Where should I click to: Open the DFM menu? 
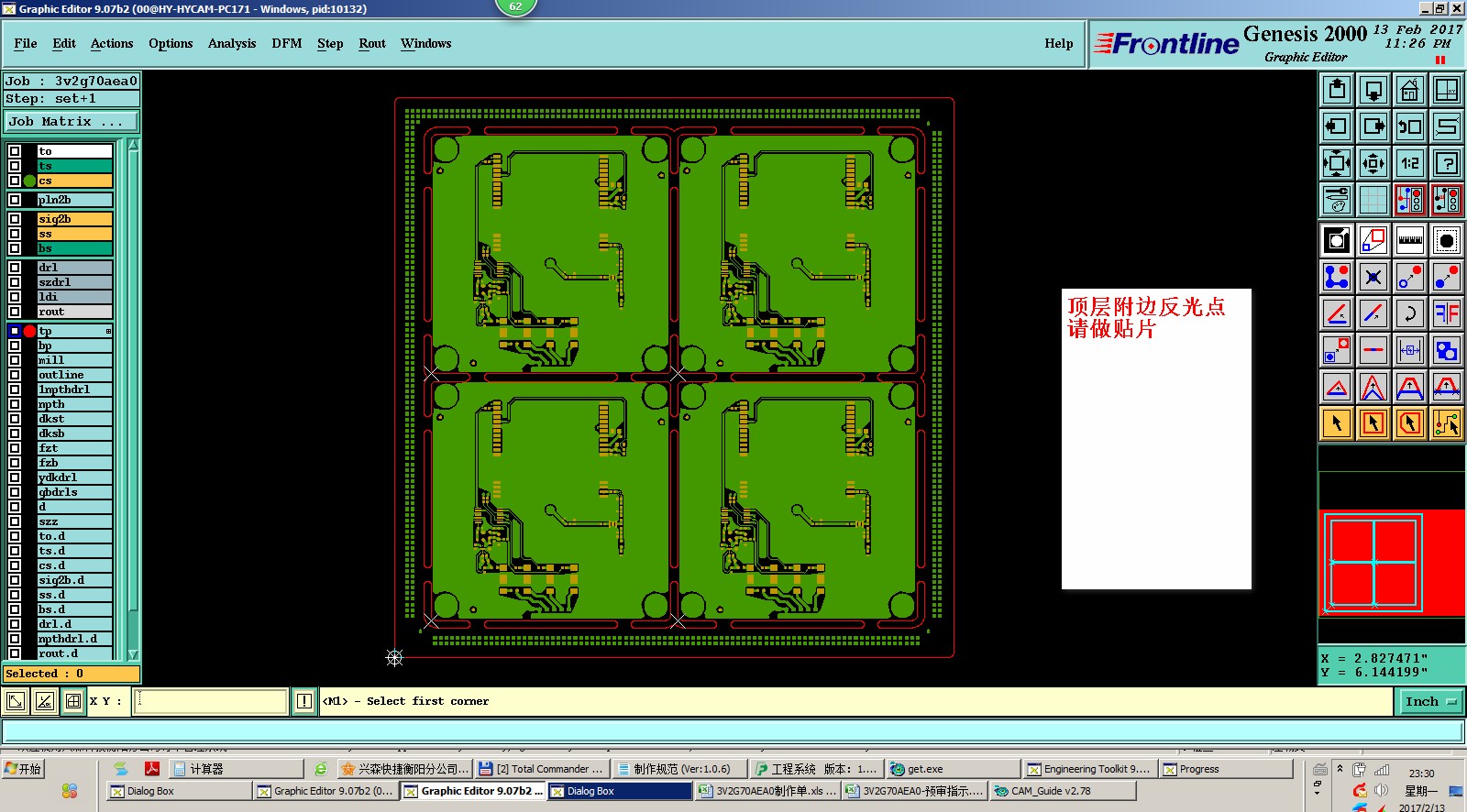pos(287,43)
